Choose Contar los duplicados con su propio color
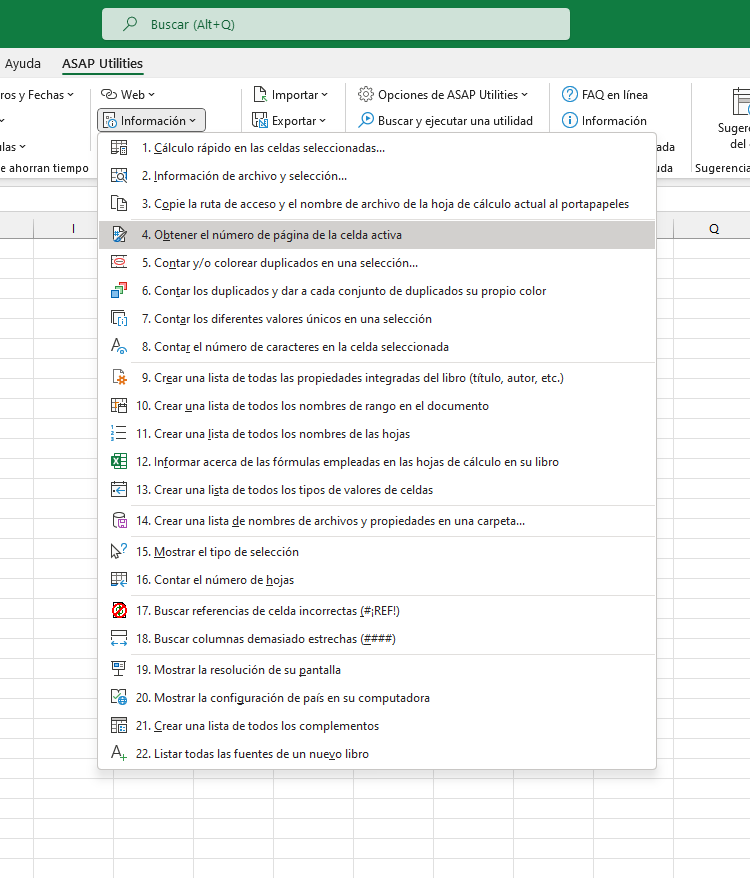The width and height of the screenshot is (750, 878). [377, 291]
